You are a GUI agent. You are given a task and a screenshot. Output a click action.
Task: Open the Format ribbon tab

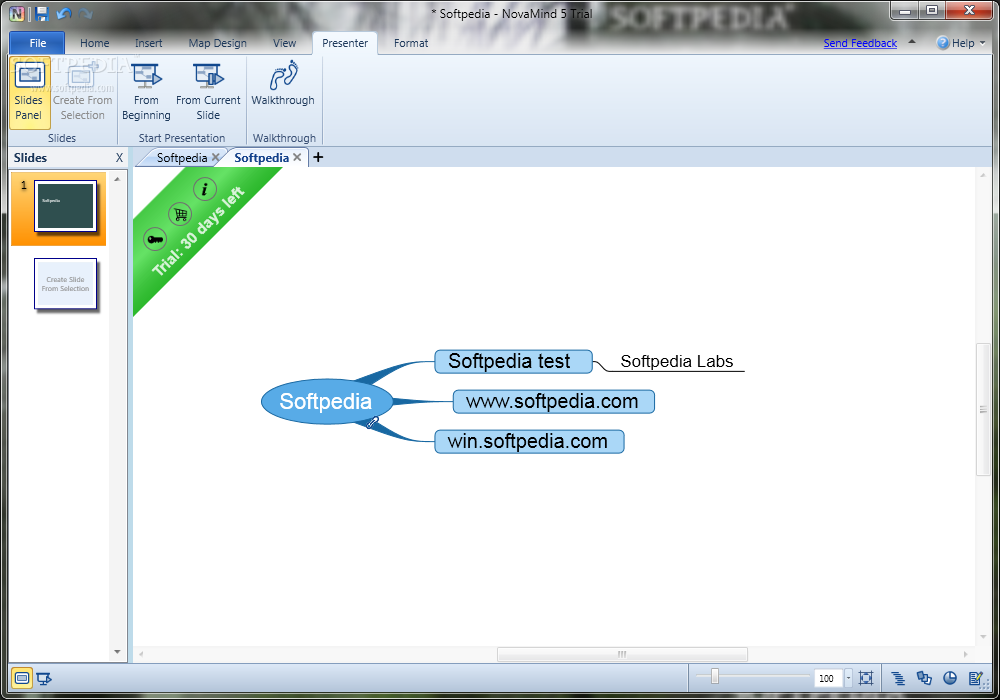click(411, 43)
